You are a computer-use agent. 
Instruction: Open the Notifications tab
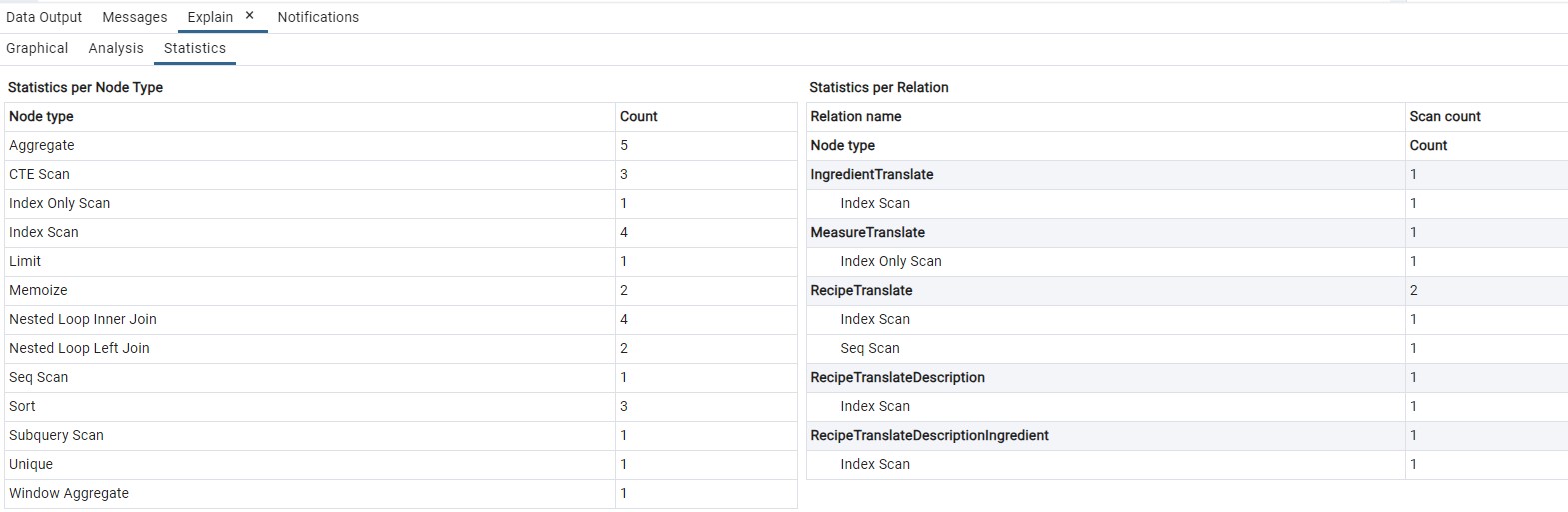318,17
